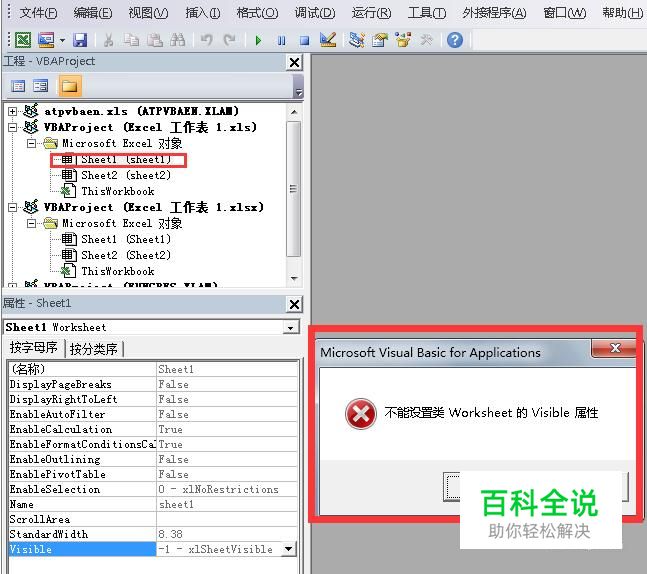Click the project tree vertical scrollbar thumb
The width and height of the screenshot is (647, 574).
(x=293, y=189)
